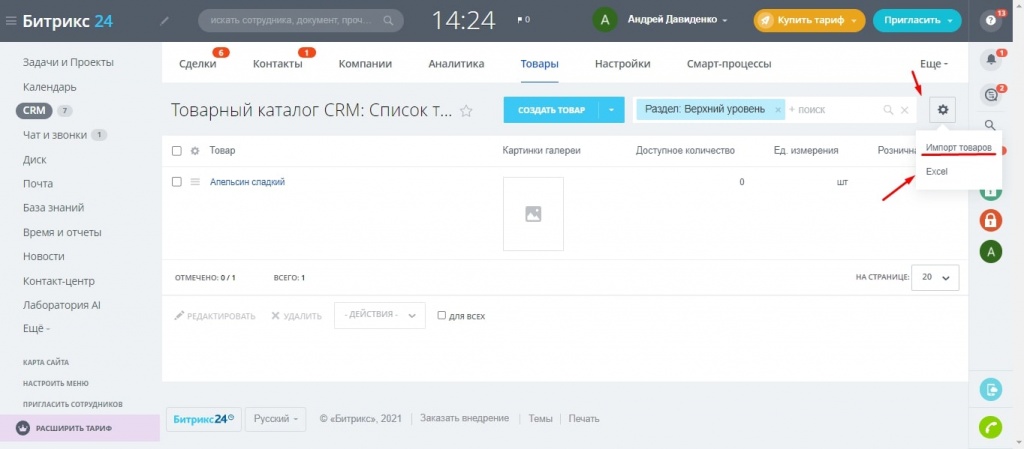Open the catalog settings gear menu
1024x449 pixels.
942,110
